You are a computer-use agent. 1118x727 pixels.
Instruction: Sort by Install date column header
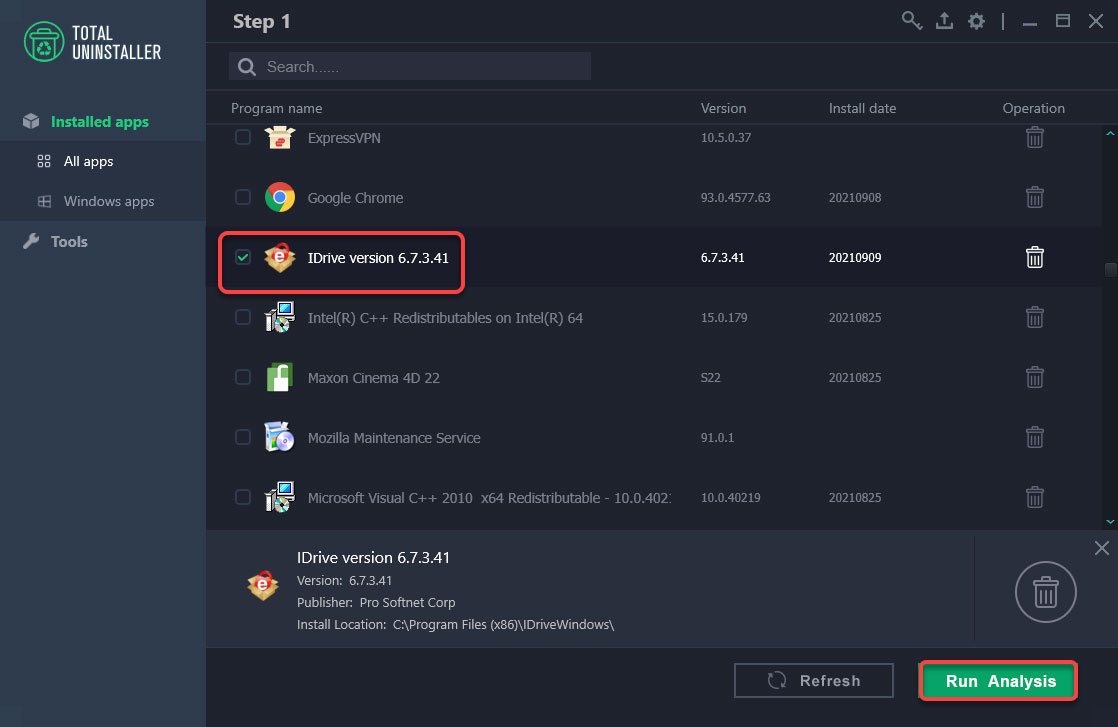(862, 108)
